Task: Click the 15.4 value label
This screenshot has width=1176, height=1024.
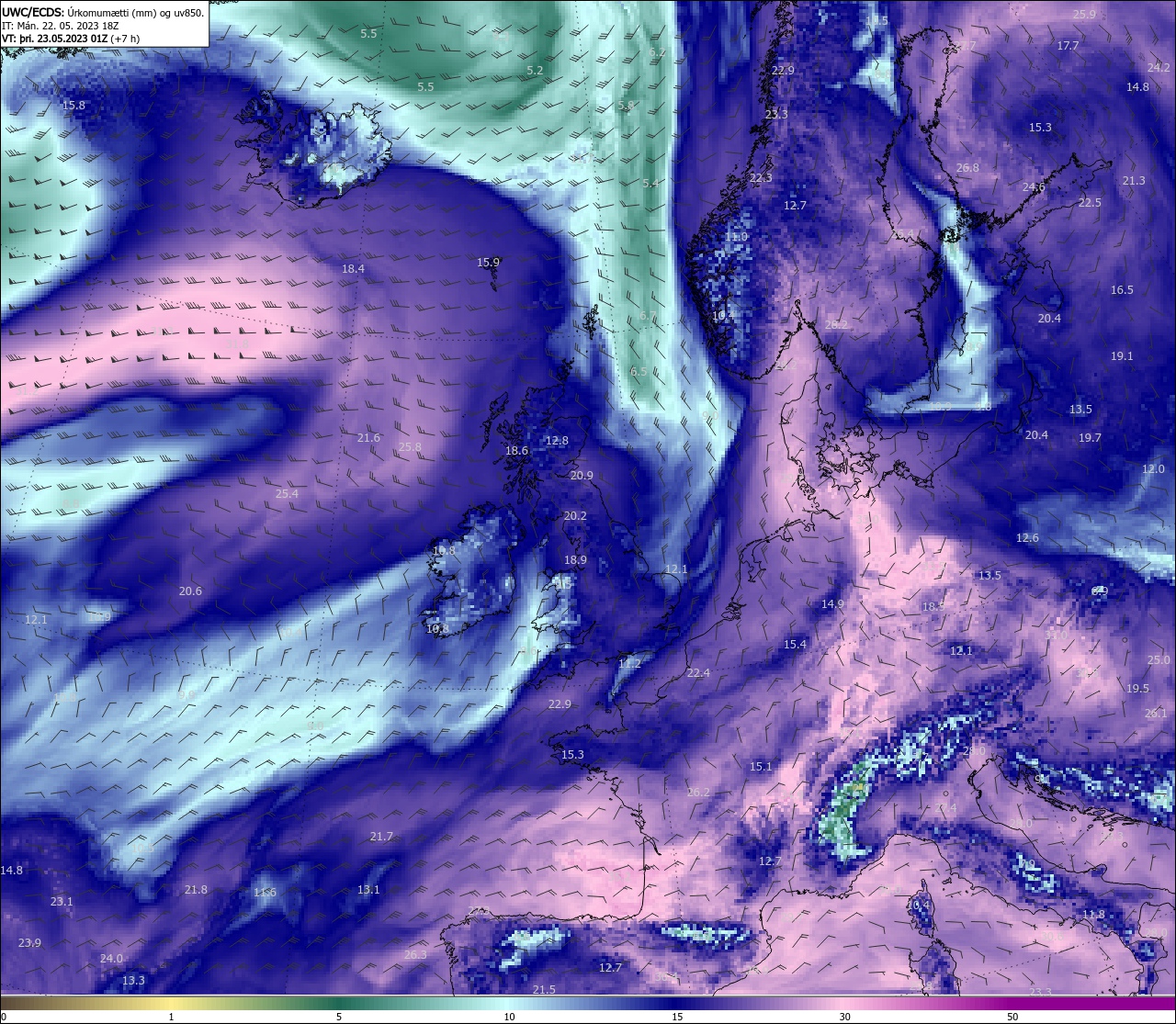Action: [795, 645]
